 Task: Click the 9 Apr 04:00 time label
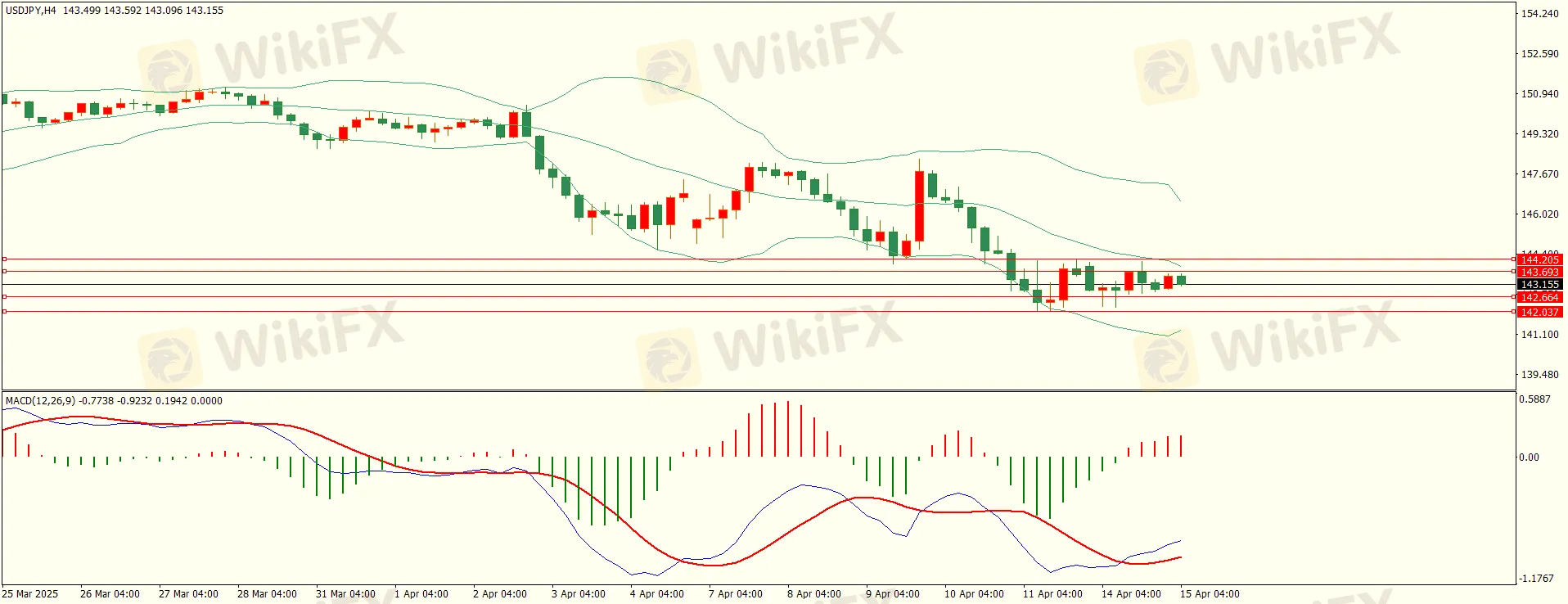(x=892, y=594)
